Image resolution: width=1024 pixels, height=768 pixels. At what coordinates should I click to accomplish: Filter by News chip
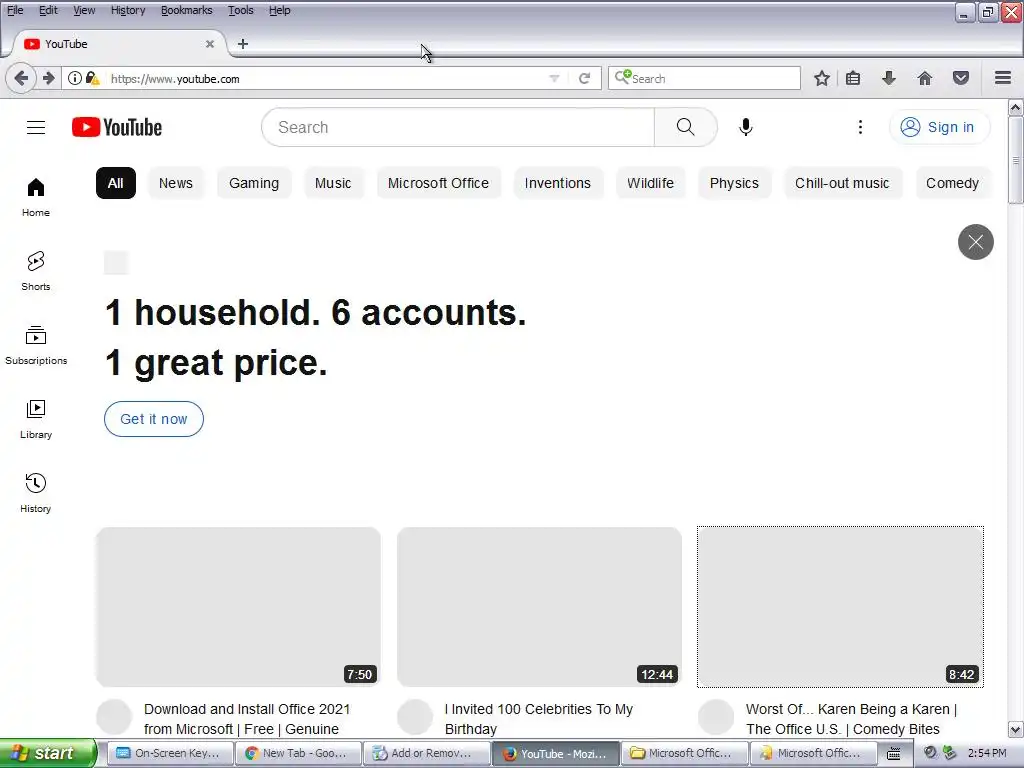point(176,184)
